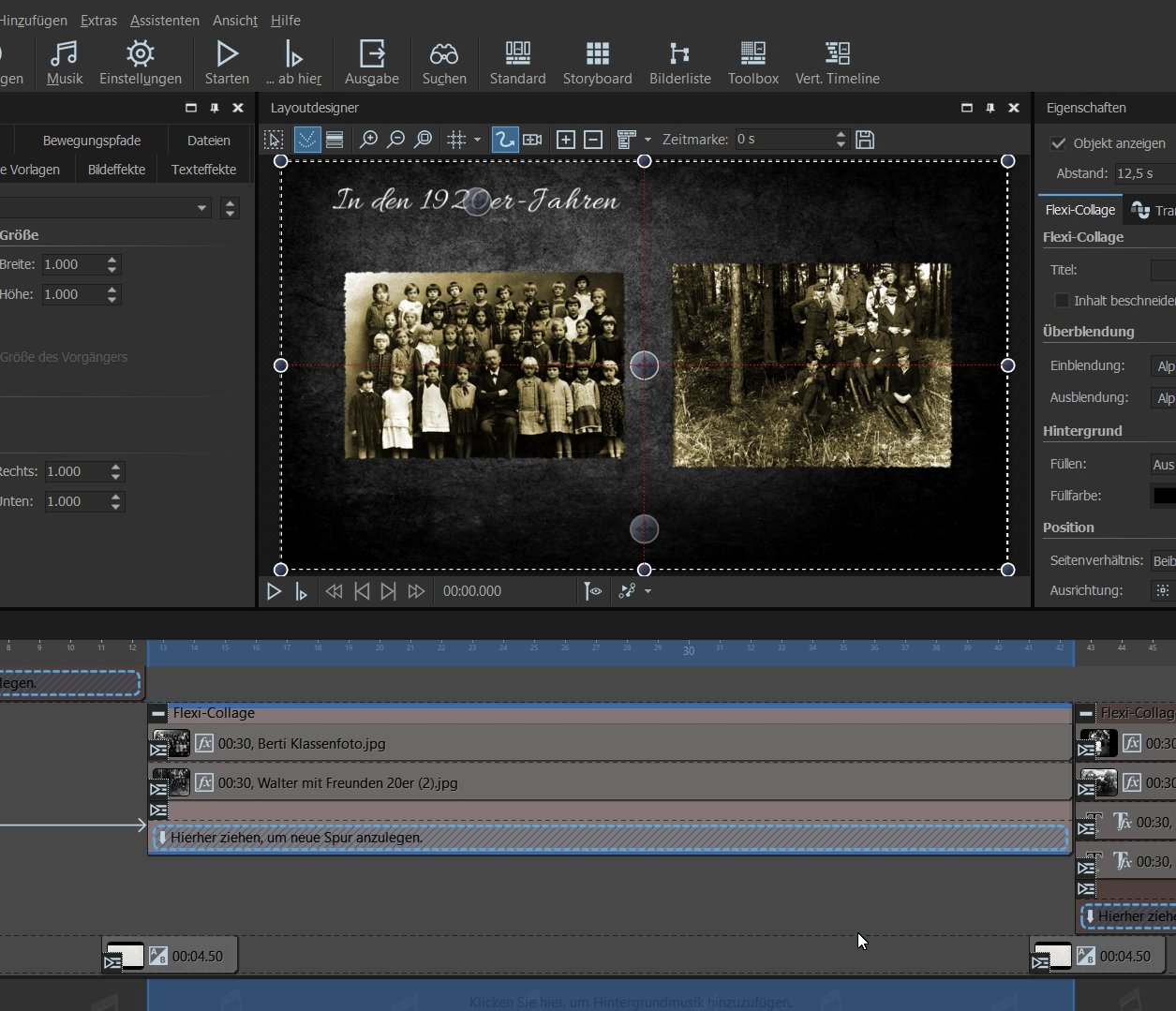Zoom in on the Layoutdesigner canvas

[x=369, y=140]
